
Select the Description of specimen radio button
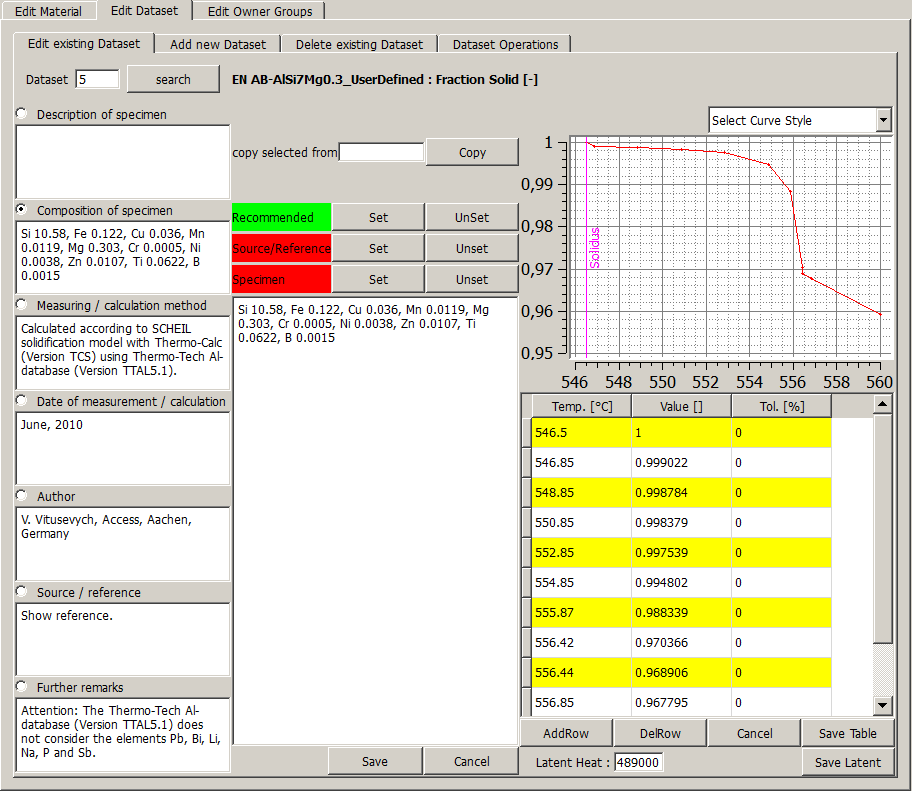pyautogui.click(x=22, y=114)
